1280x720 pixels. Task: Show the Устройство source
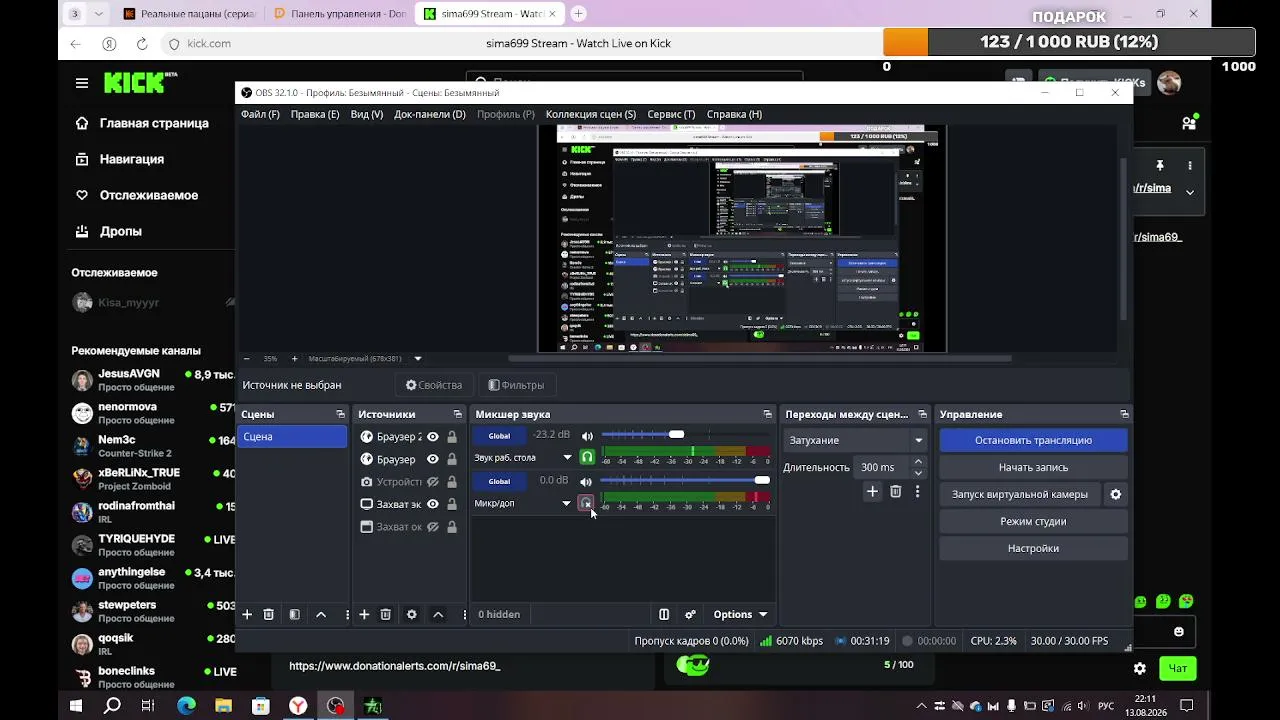(433, 482)
